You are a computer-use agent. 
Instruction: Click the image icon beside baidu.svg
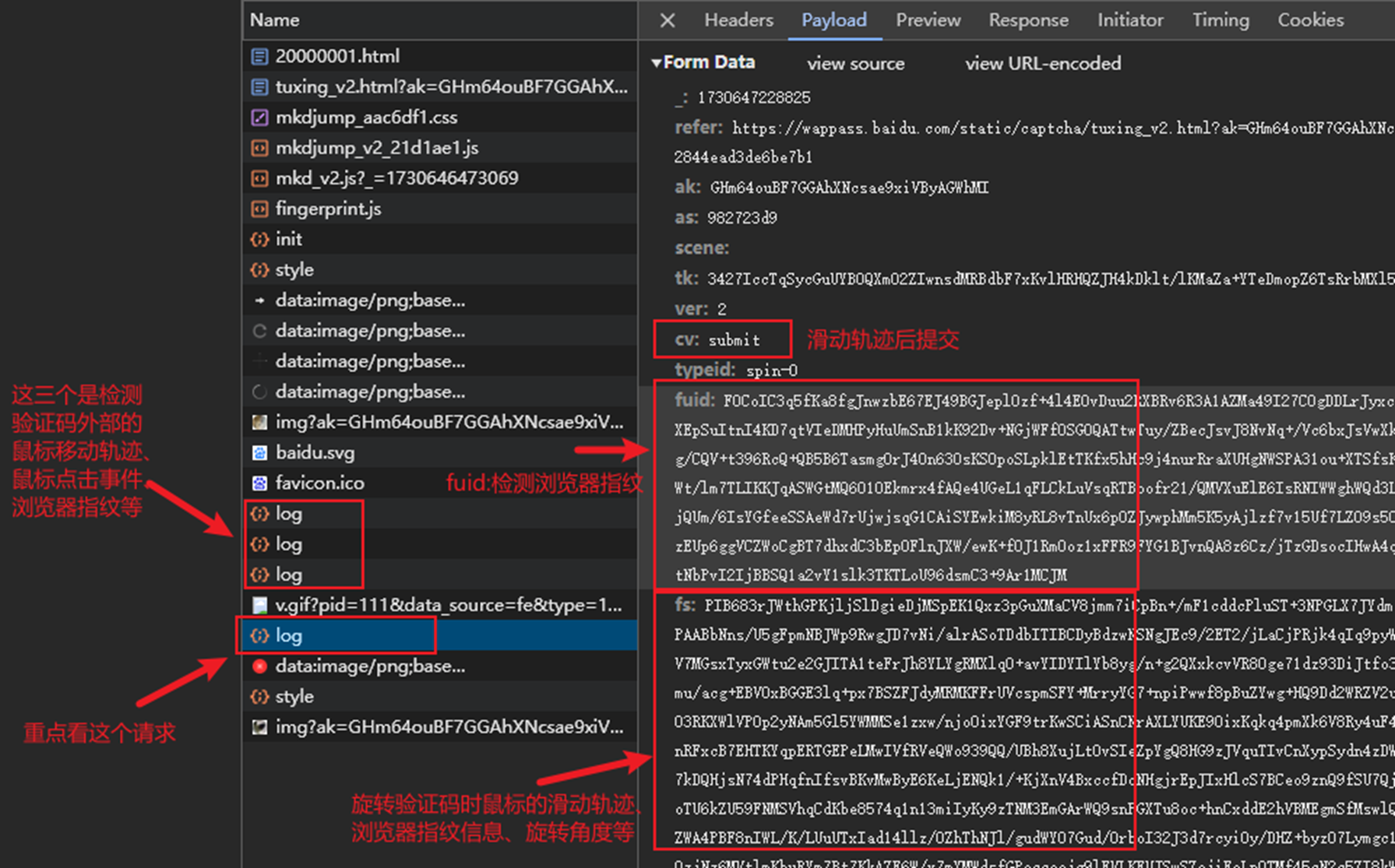click(259, 452)
